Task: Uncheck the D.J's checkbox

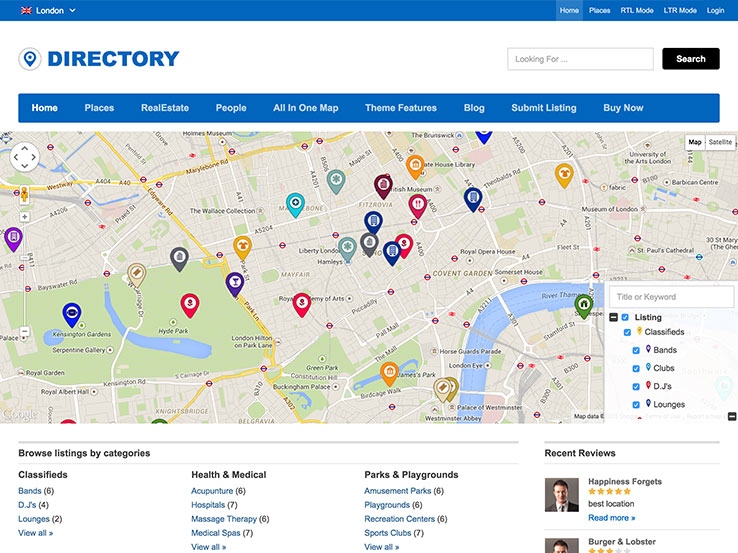Action: click(x=636, y=386)
